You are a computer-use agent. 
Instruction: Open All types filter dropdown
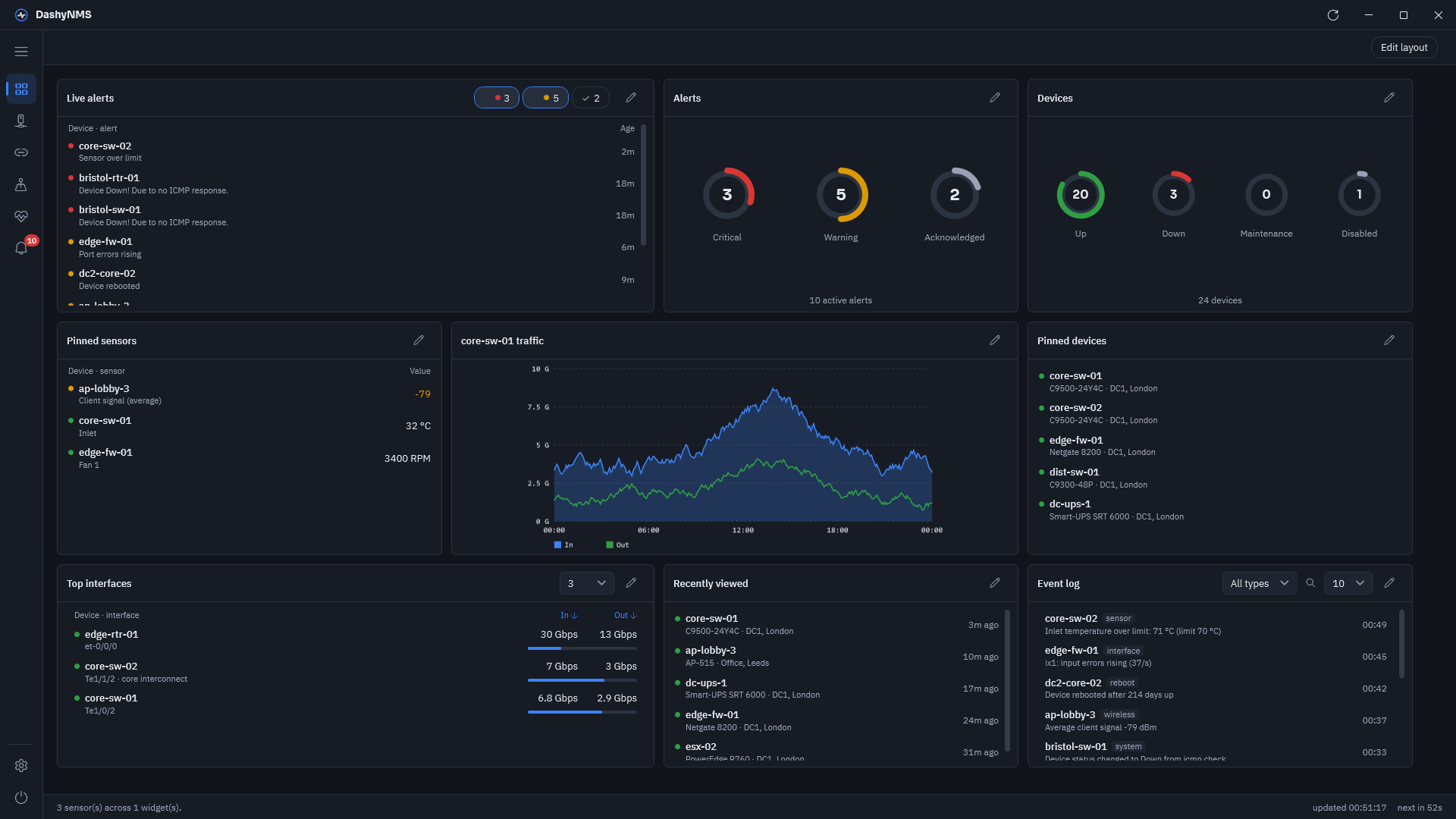click(1260, 583)
